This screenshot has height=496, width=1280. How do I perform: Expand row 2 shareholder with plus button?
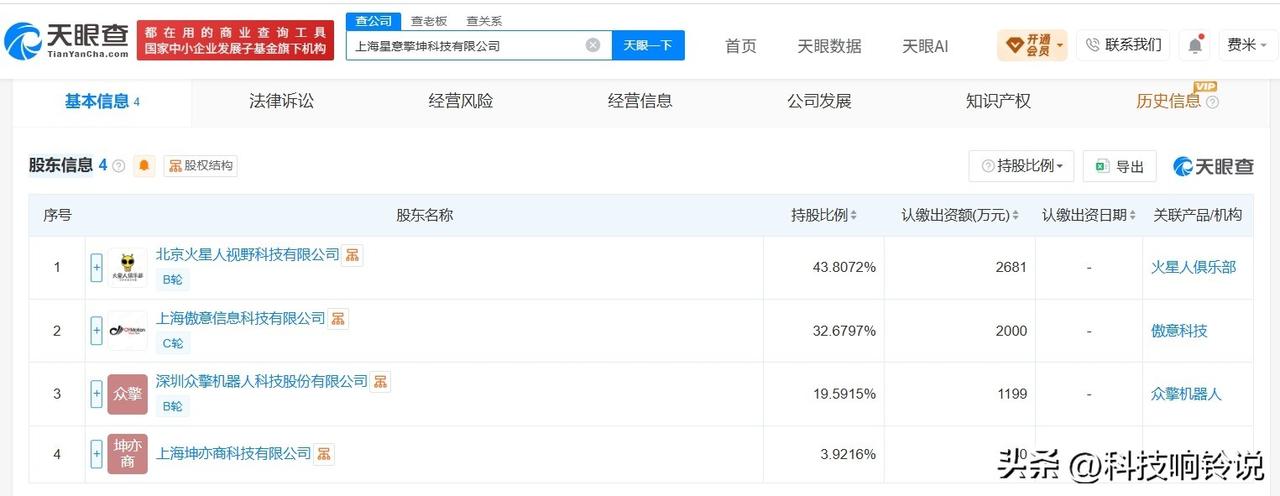click(97, 331)
